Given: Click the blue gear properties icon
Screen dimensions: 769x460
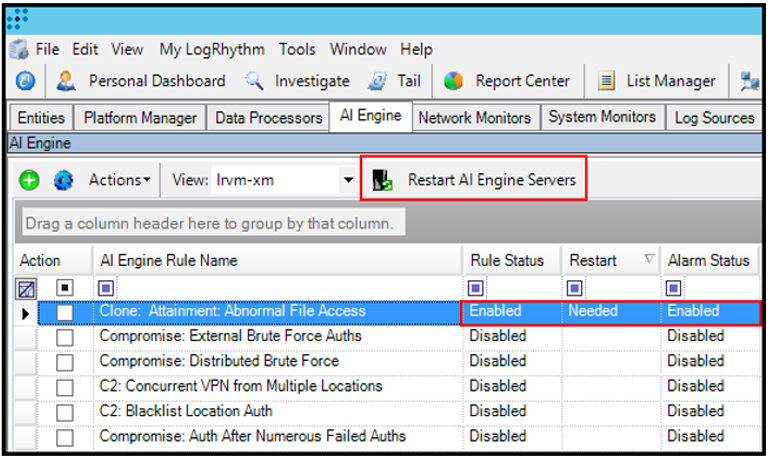Looking at the screenshot, I should point(63,180).
